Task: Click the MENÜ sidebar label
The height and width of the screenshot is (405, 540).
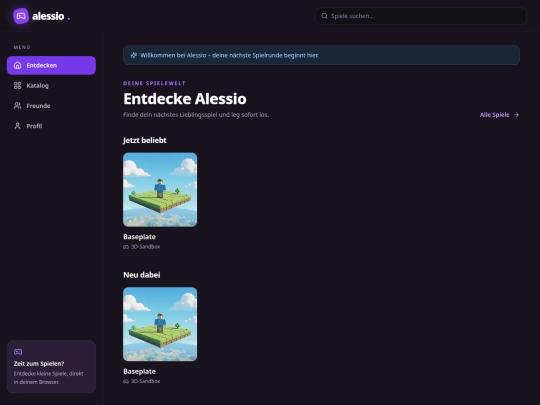Action: [x=22, y=47]
